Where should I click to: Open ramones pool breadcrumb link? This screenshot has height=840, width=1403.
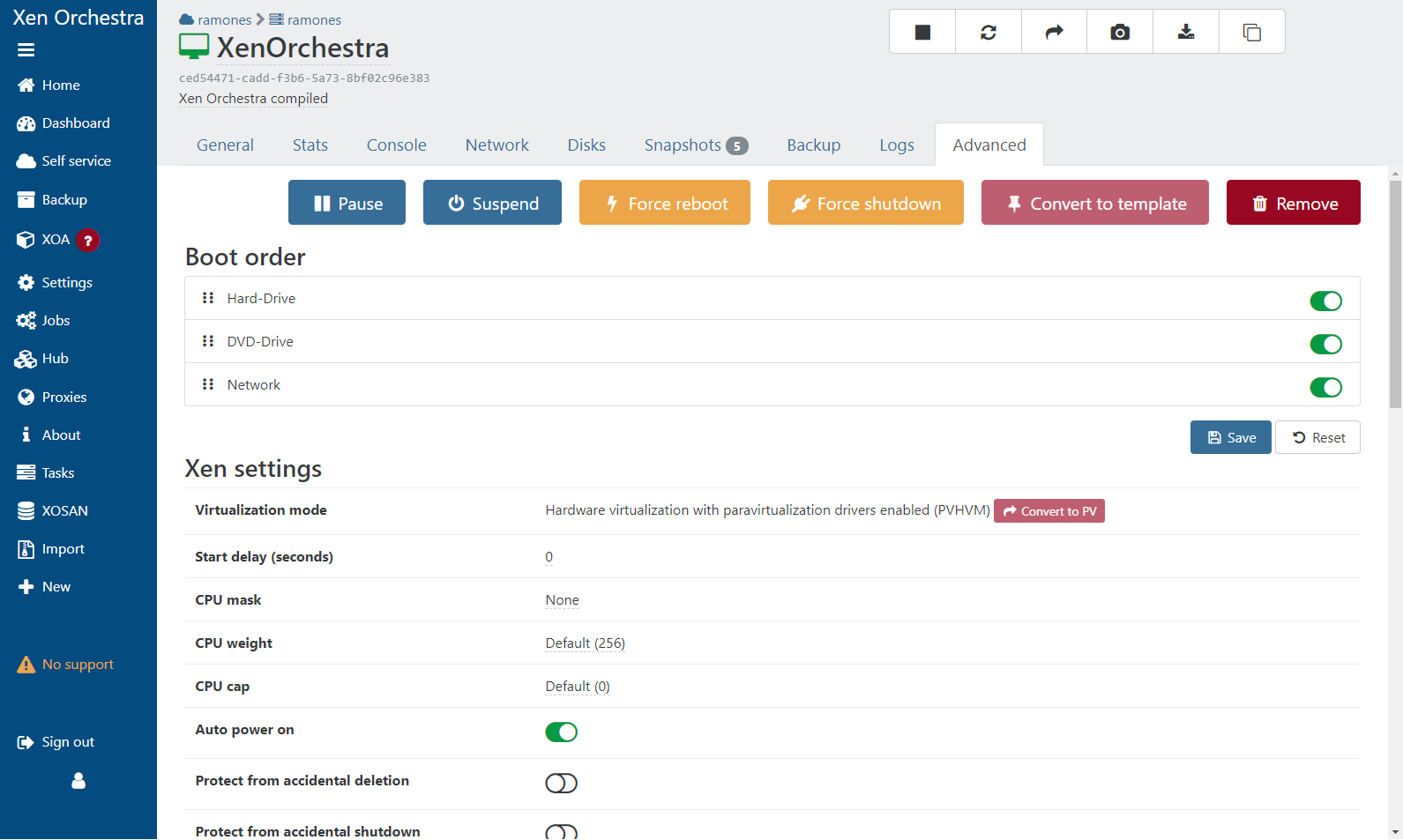(x=215, y=19)
